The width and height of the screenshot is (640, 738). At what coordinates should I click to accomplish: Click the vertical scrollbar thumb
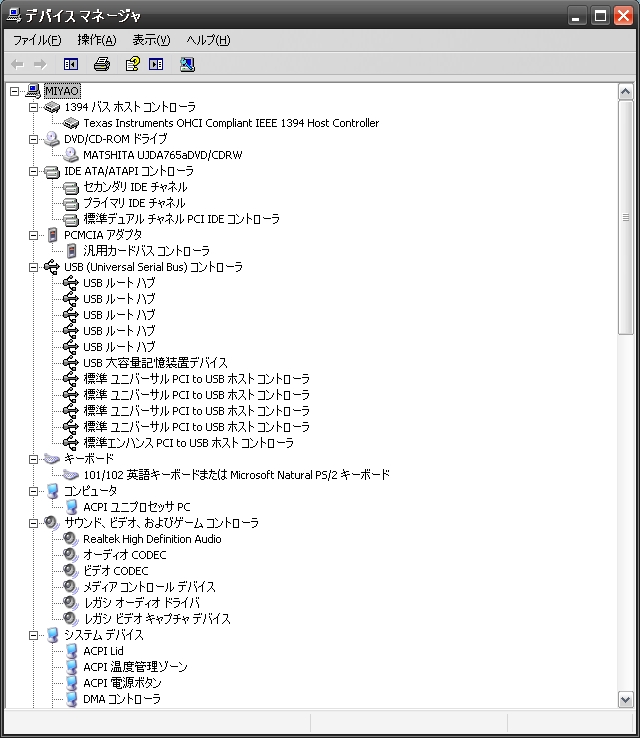click(625, 217)
